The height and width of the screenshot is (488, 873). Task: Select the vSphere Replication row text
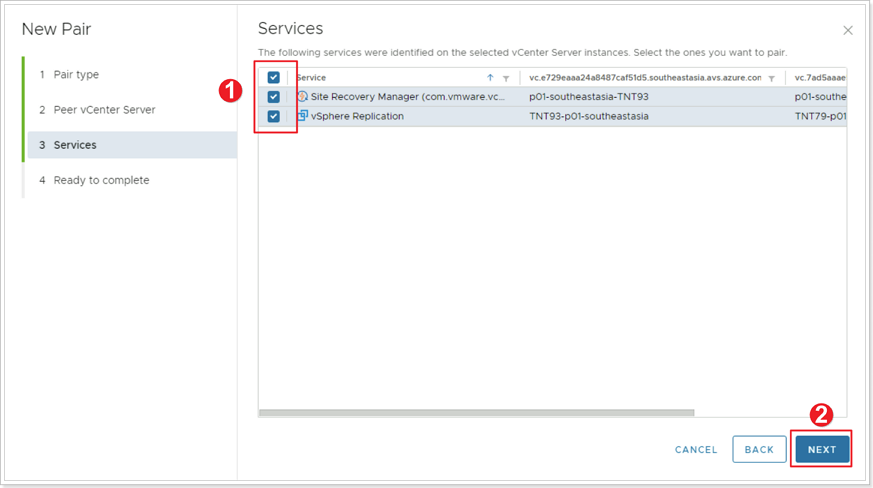pyautogui.click(x=357, y=116)
